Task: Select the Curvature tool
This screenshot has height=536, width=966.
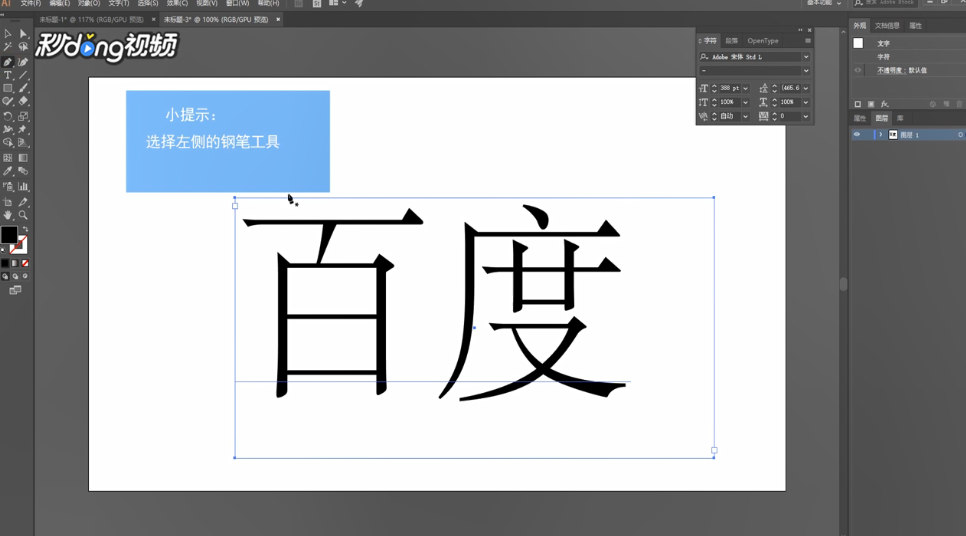Action: [x=23, y=62]
